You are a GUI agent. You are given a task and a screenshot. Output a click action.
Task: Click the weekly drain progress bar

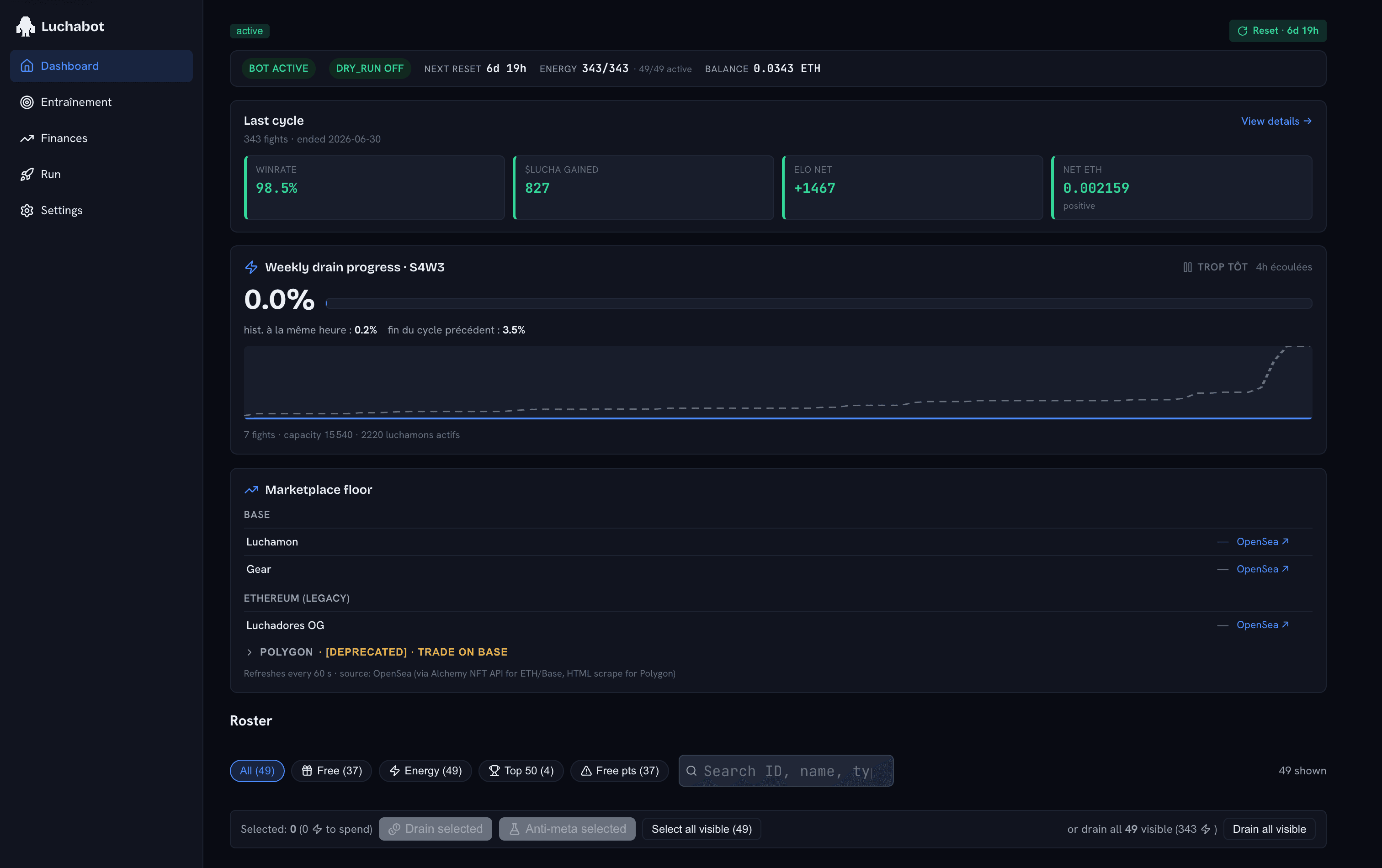819,303
